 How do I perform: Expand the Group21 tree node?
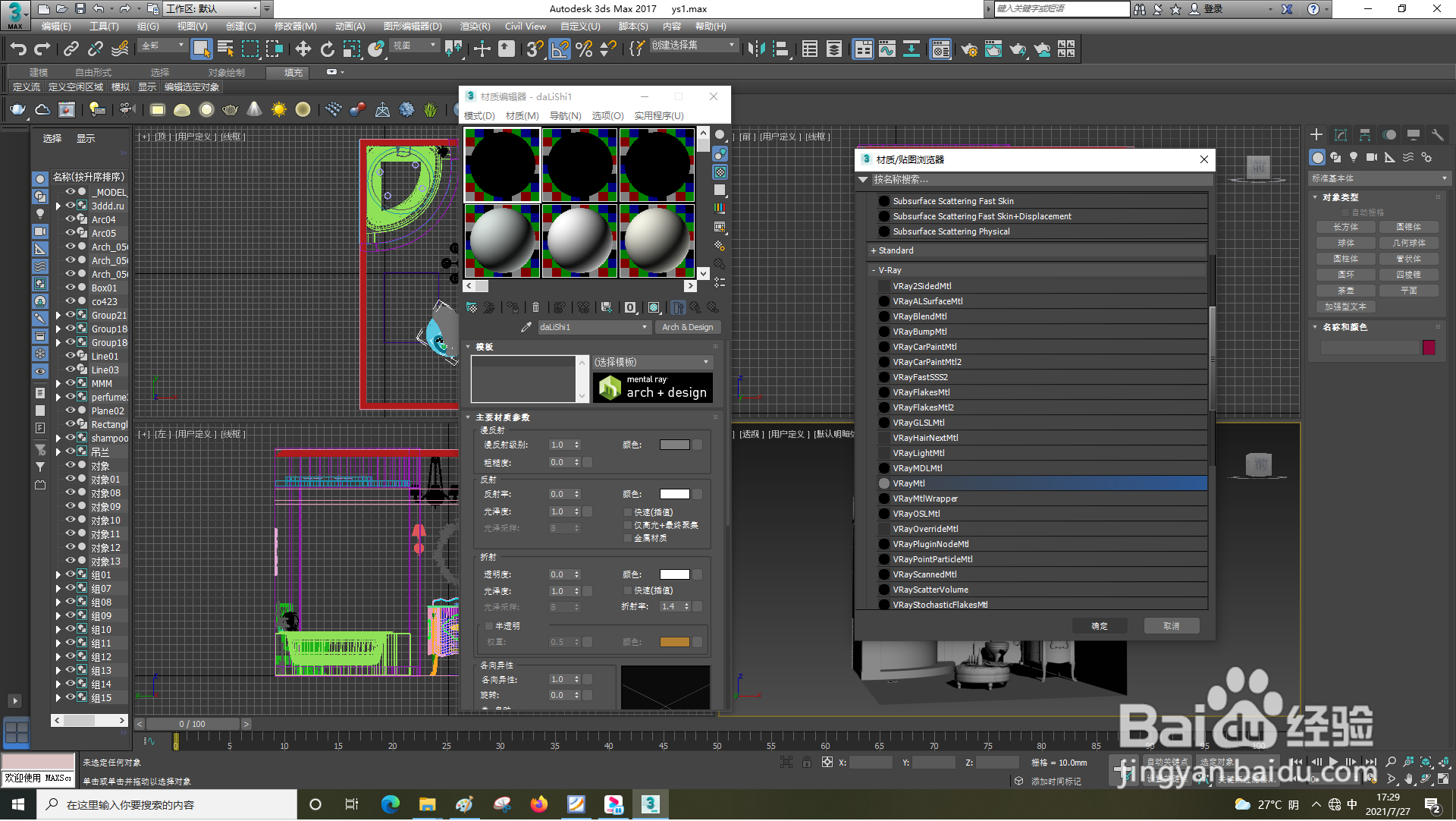[58, 315]
